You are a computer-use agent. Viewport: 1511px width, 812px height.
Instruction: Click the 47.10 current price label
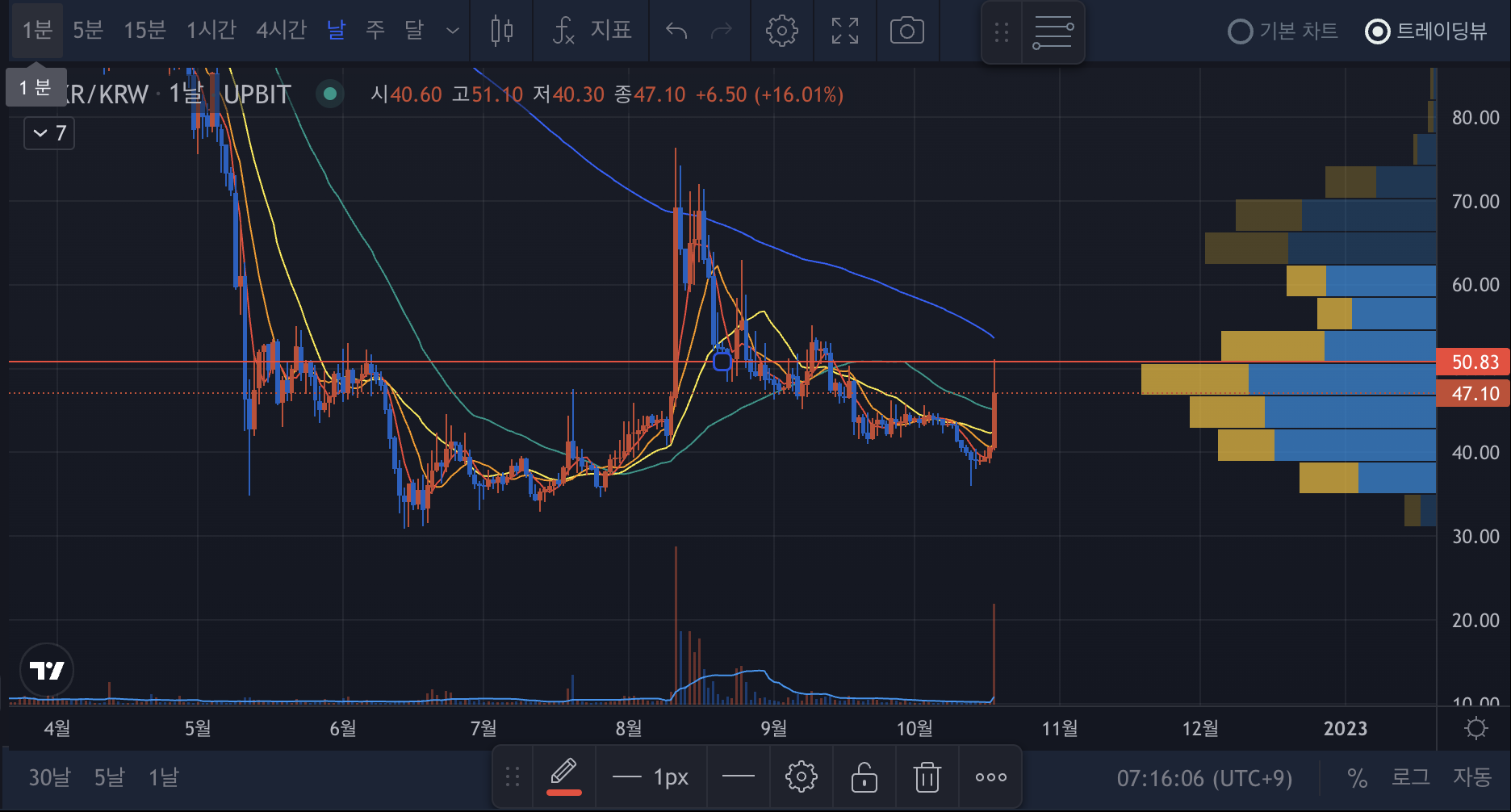coord(1474,393)
